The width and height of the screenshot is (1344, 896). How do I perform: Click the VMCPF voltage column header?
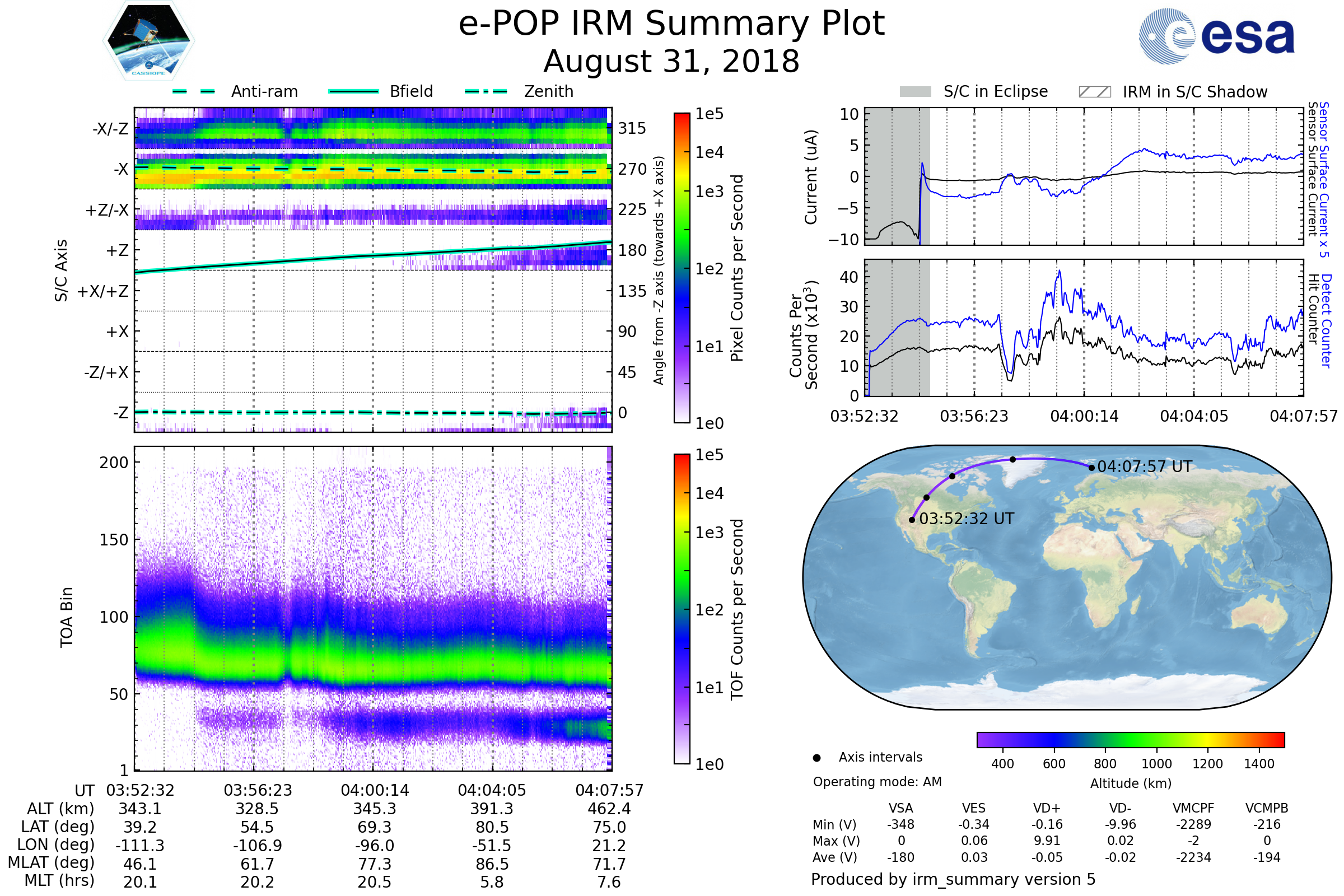(1193, 809)
